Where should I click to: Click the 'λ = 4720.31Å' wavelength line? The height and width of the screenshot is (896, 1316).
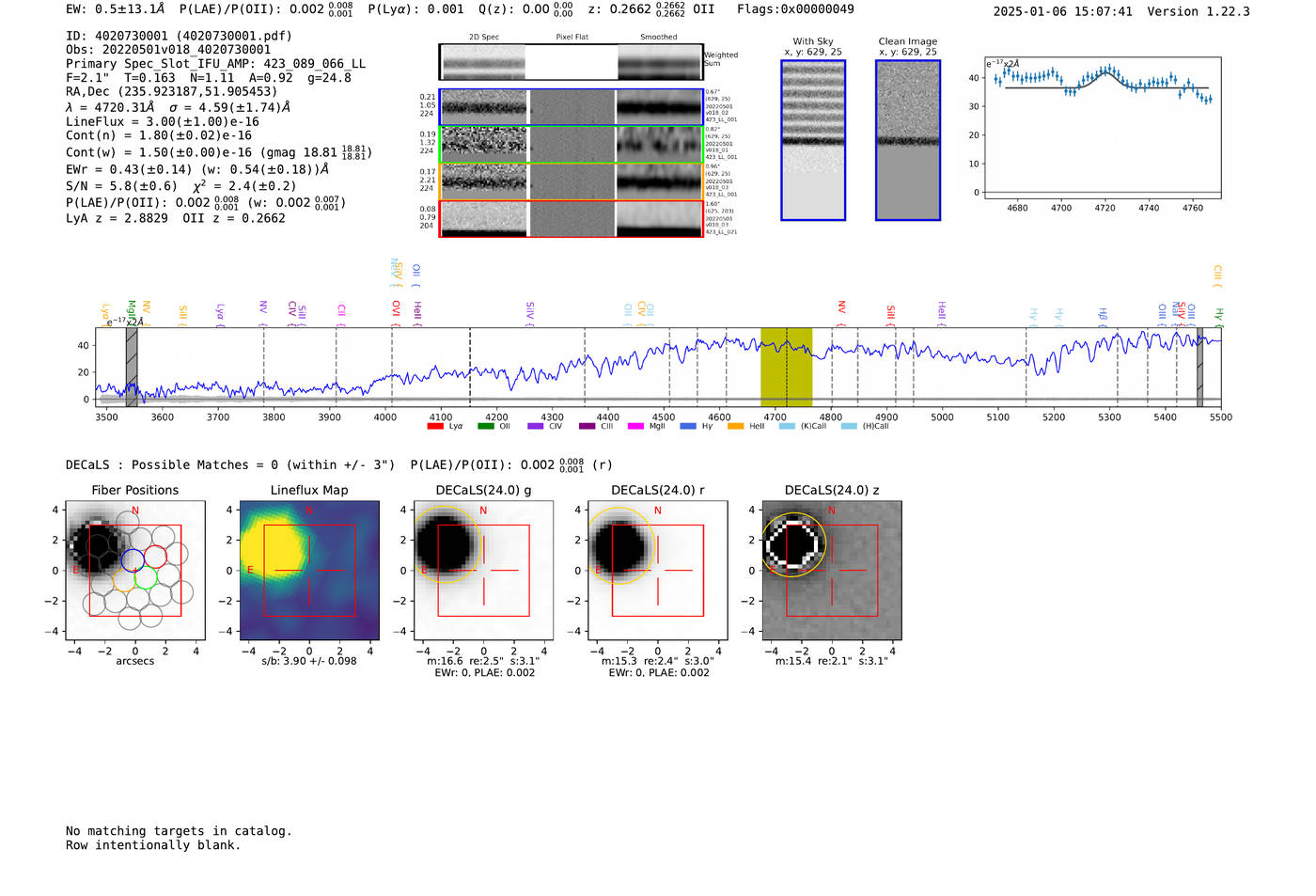(110, 107)
